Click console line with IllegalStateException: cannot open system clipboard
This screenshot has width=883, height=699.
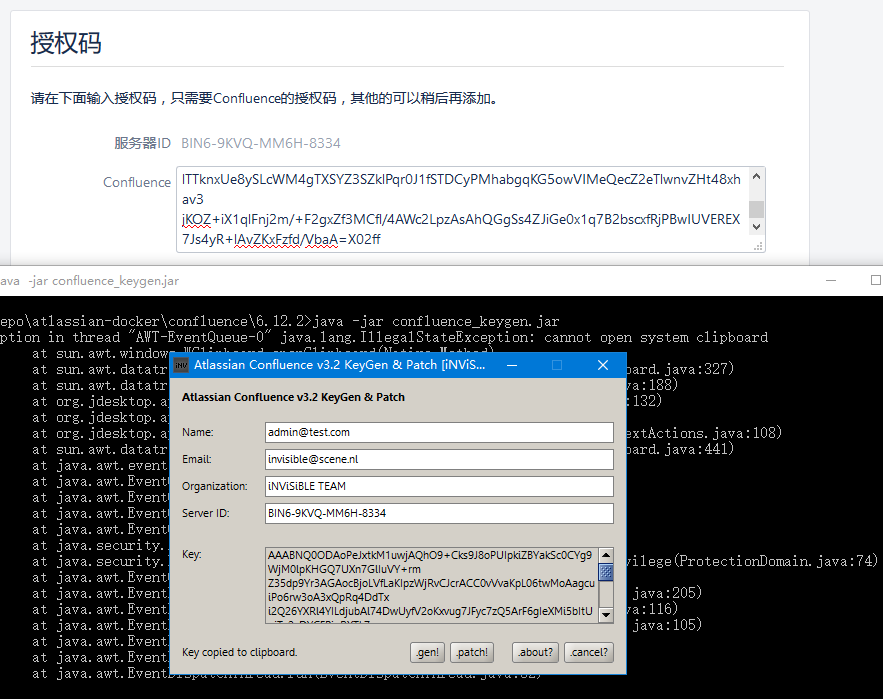384,337
